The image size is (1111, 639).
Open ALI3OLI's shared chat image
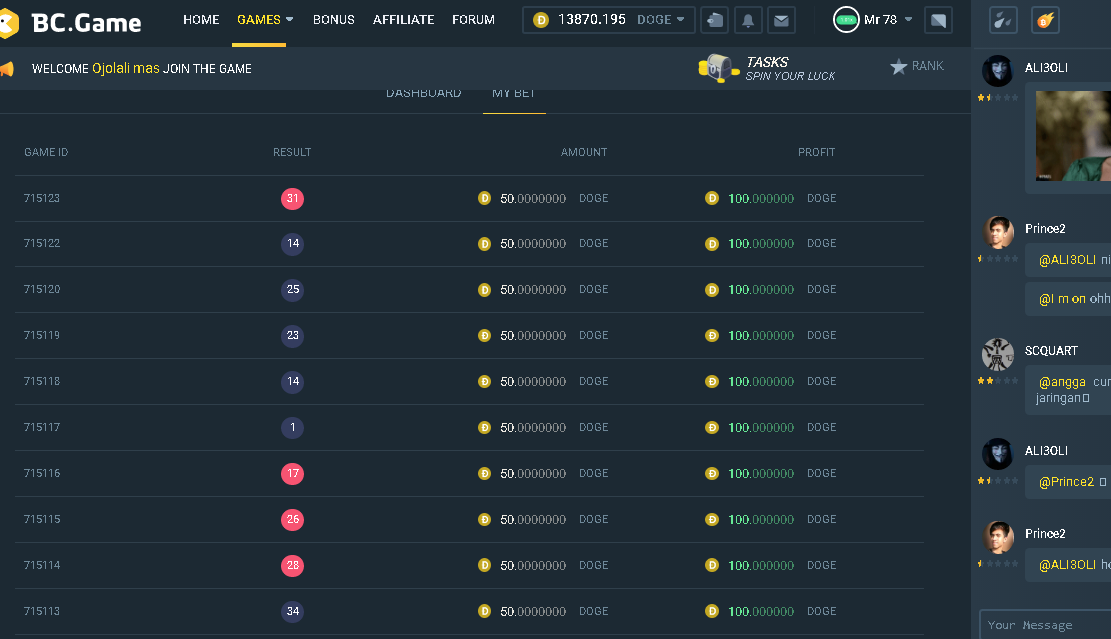[x=1072, y=136]
